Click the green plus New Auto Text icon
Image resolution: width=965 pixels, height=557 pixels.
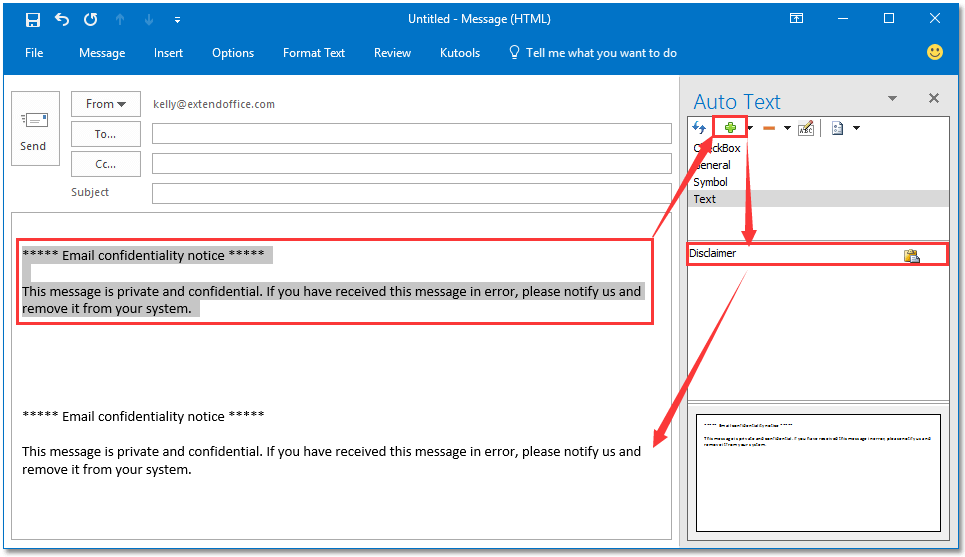coord(731,128)
